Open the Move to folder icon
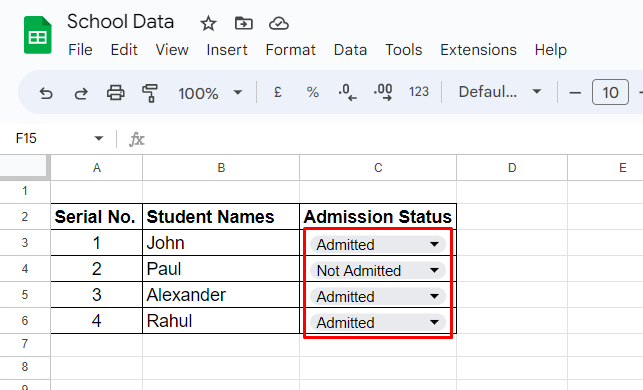This screenshot has height=390, width=643. pos(244,23)
